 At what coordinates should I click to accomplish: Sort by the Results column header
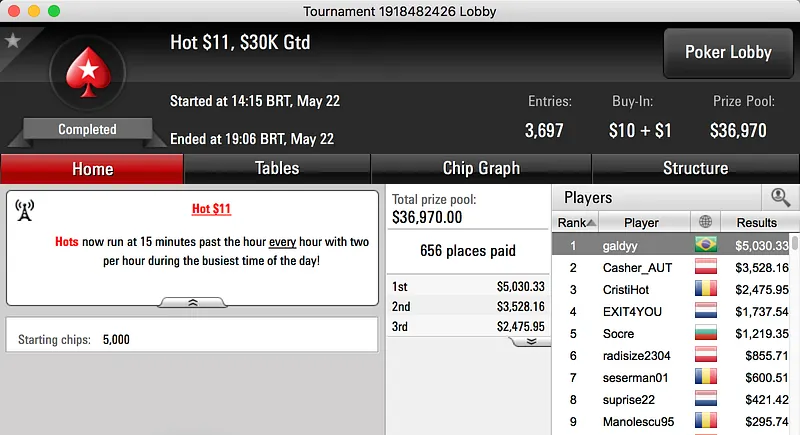click(756, 222)
